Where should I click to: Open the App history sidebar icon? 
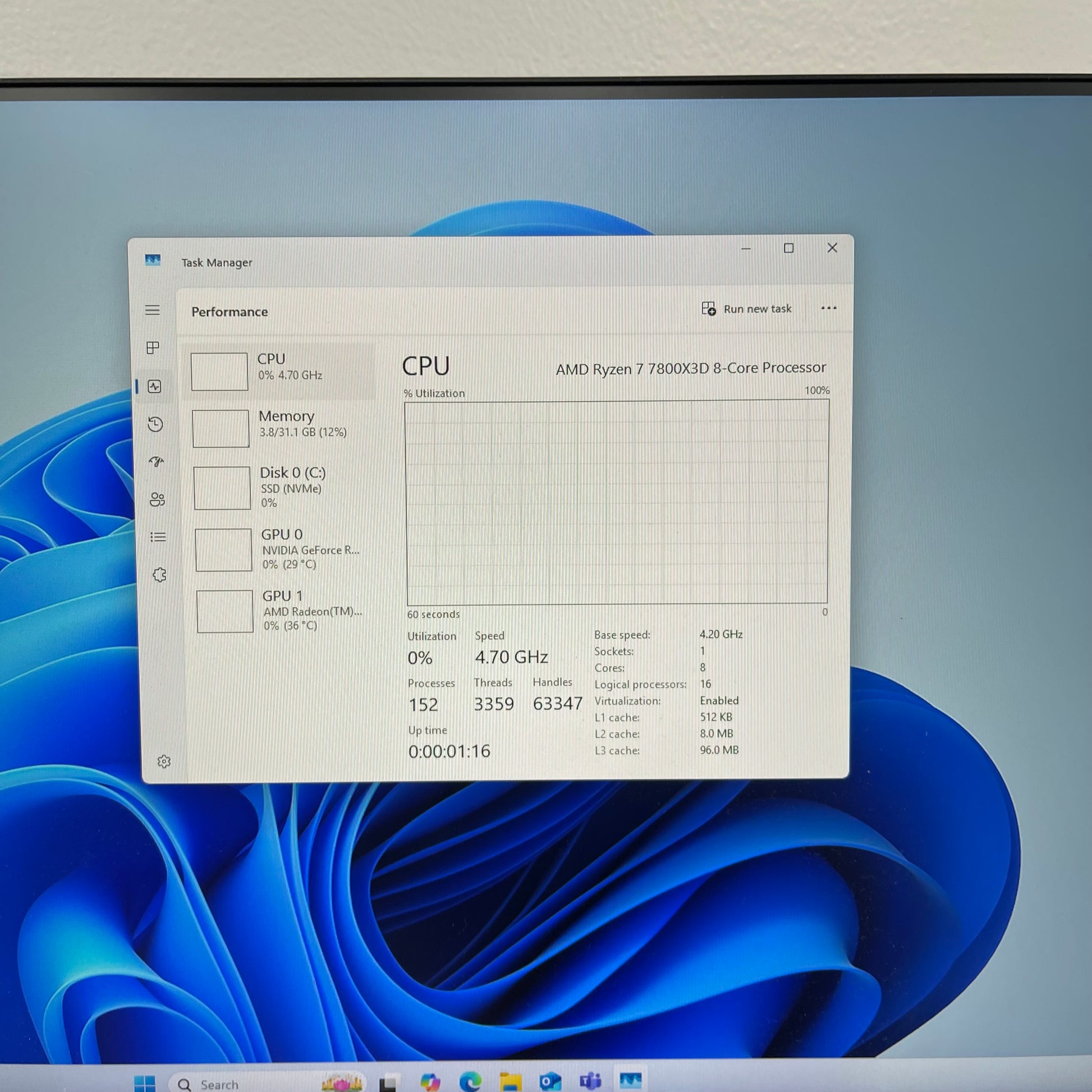click(155, 424)
